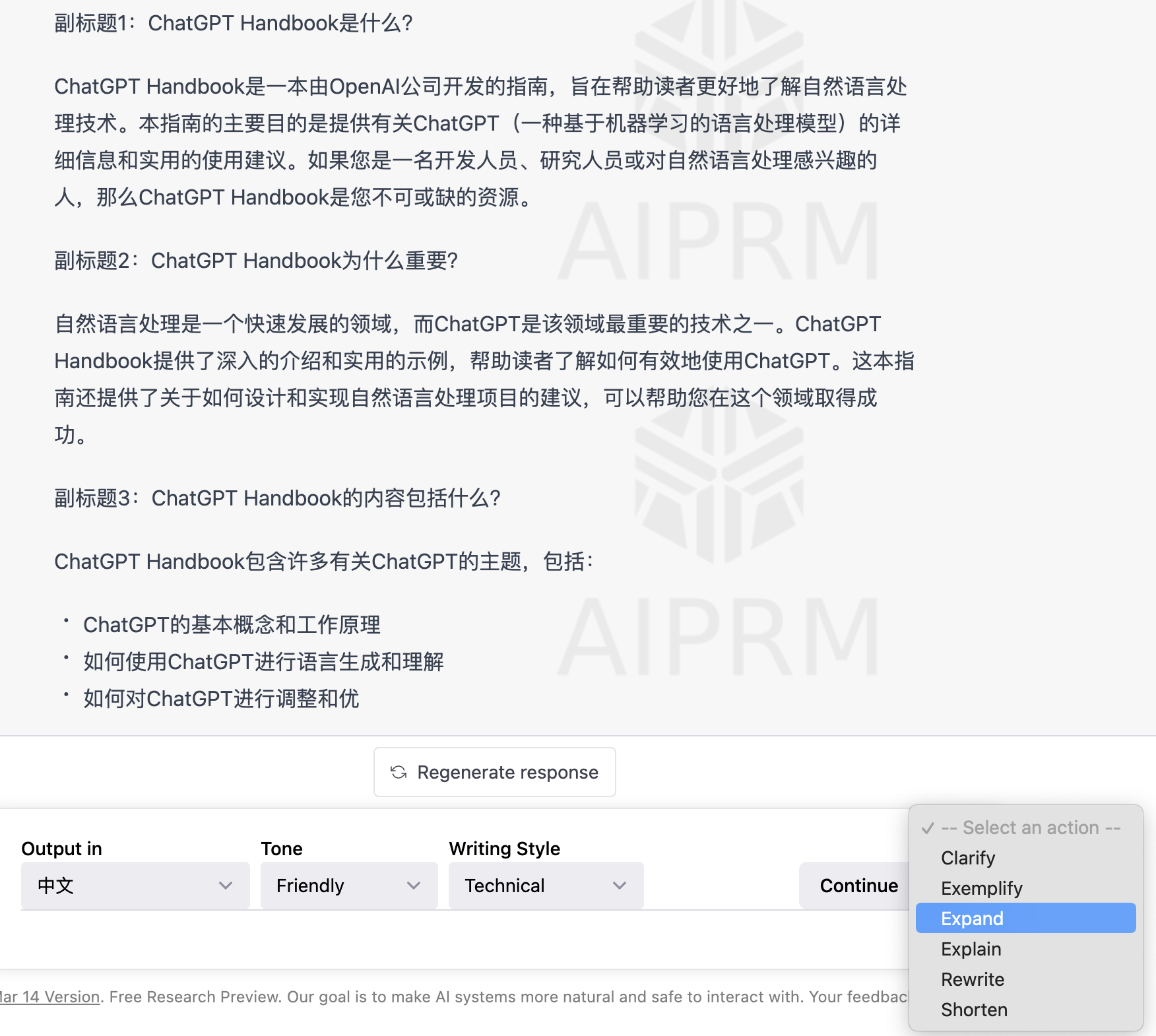The image size is (1156, 1036).
Task: Select Rewrite from the action menu
Action: pyautogui.click(x=1026, y=979)
